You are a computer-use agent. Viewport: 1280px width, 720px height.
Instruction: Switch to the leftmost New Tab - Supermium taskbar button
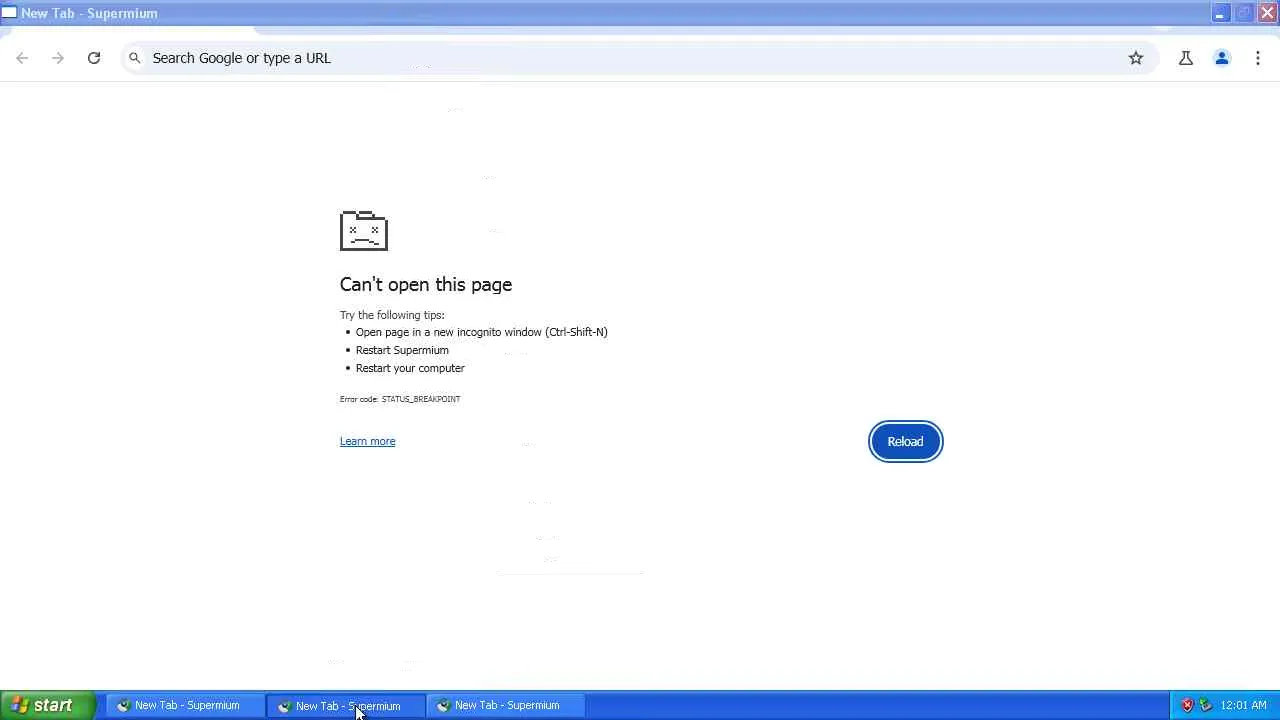185,705
